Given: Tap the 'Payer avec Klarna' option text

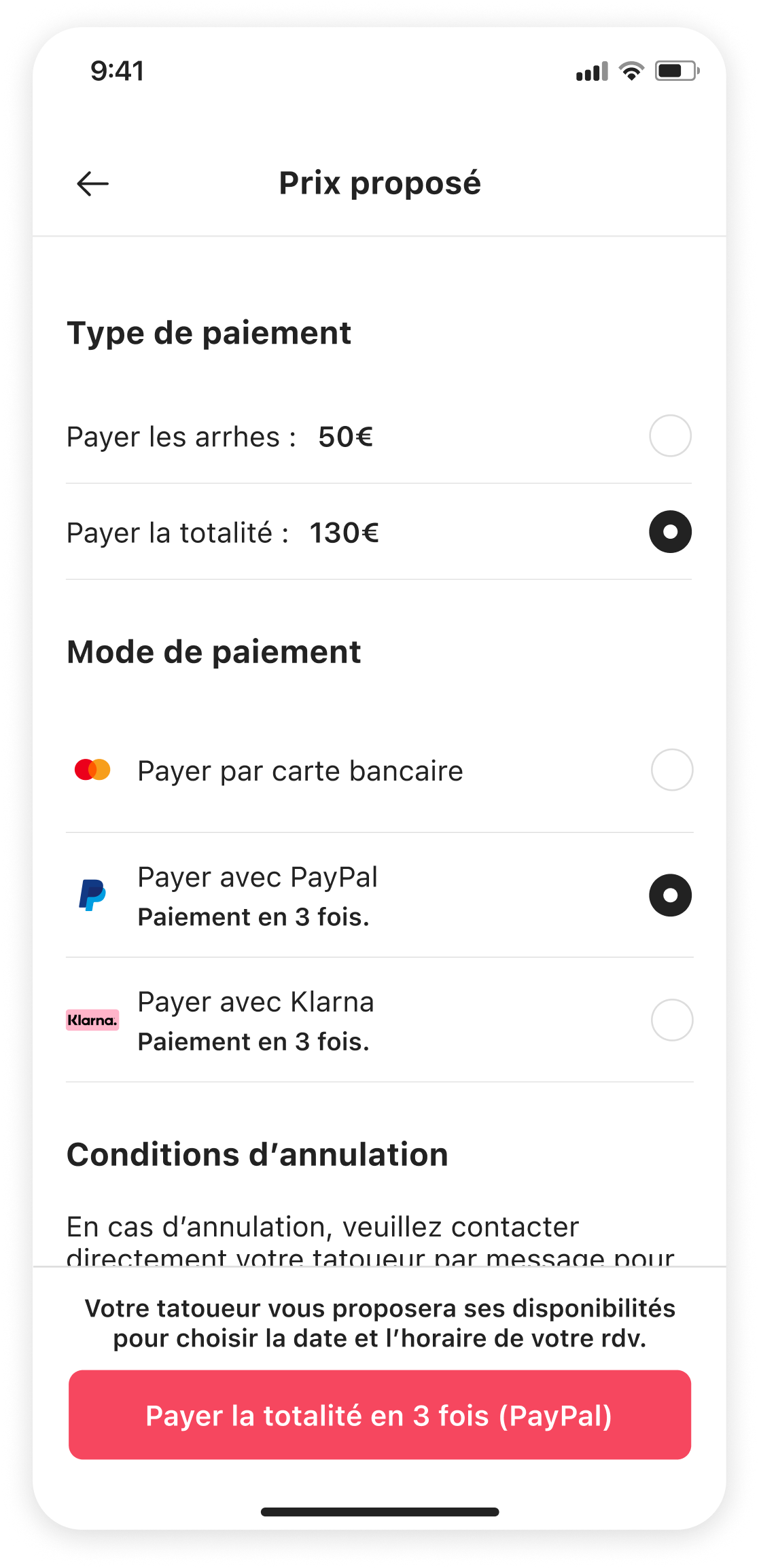Looking at the screenshot, I should [x=255, y=1003].
